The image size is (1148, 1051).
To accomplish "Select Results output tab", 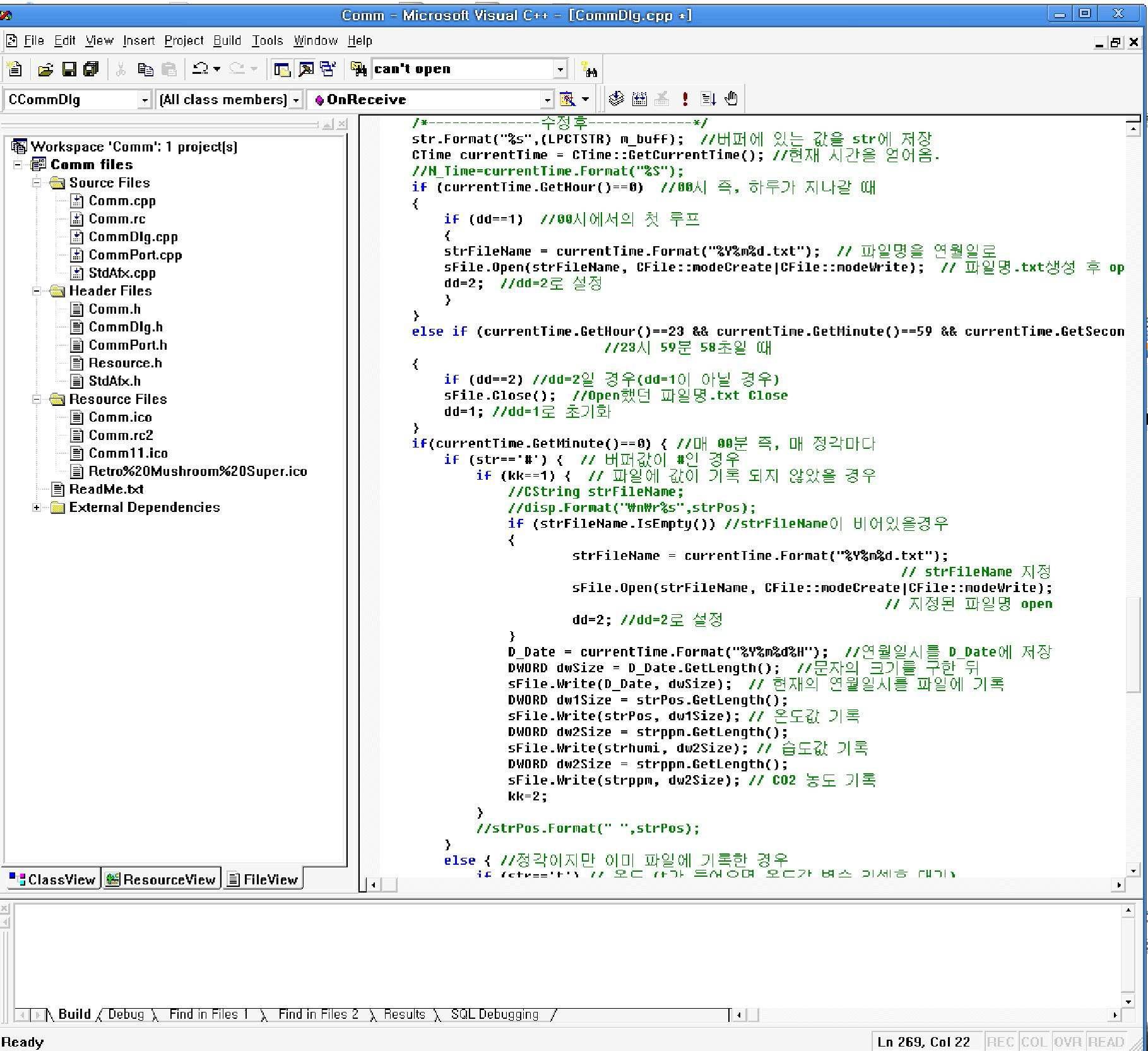I will (x=404, y=1014).
